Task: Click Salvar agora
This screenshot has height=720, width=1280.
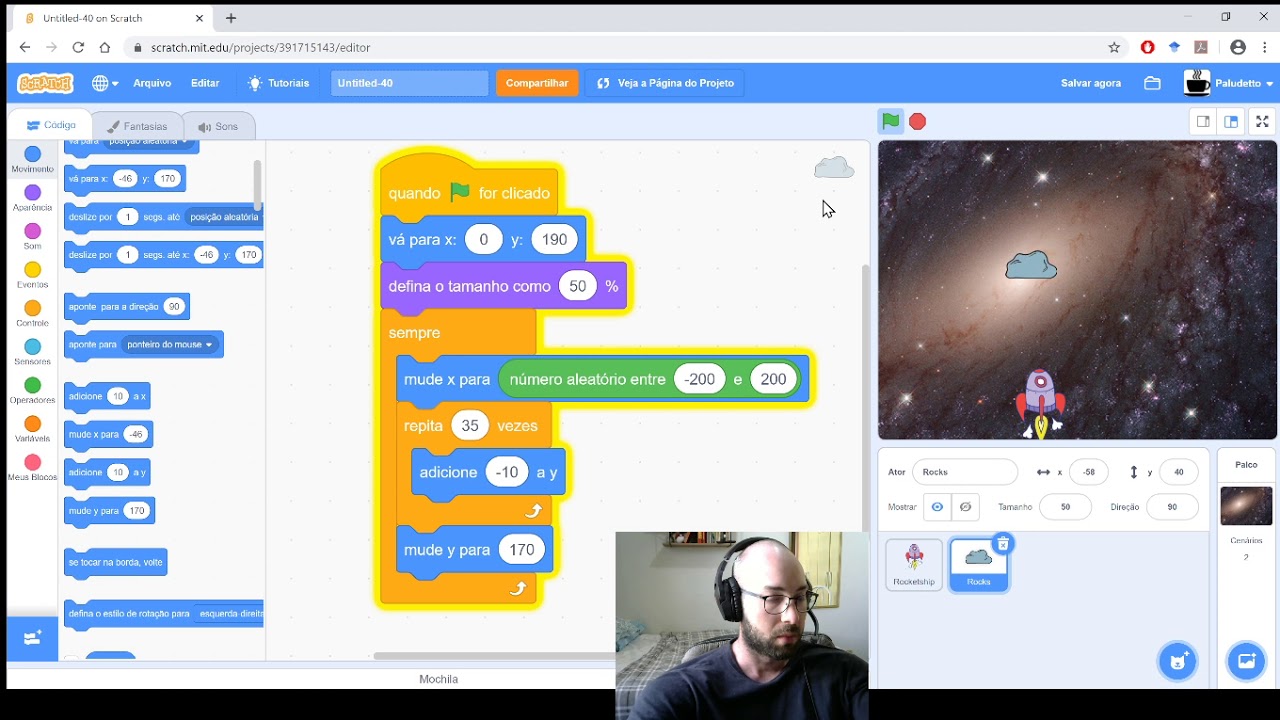Action: pyautogui.click(x=1091, y=83)
